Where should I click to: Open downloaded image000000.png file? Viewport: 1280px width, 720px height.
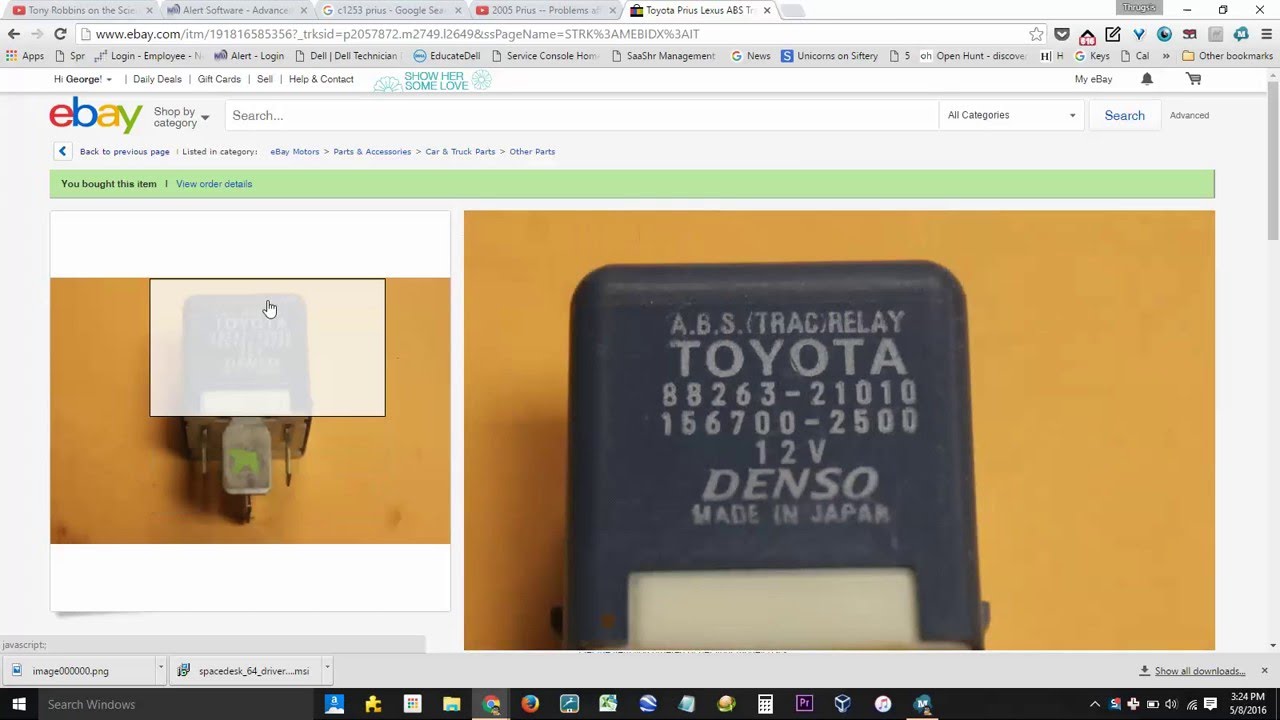click(x=80, y=671)
